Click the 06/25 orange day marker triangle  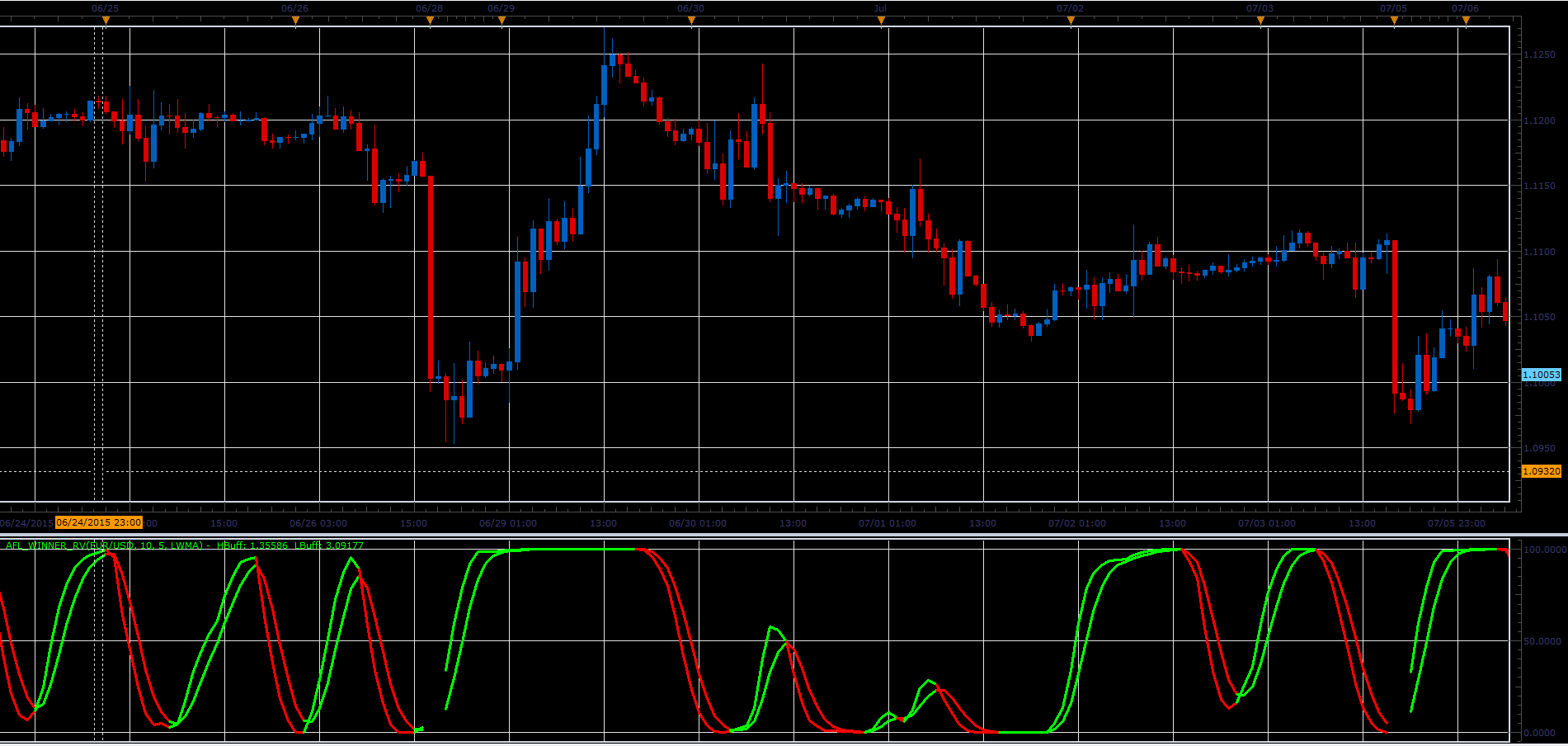(106, 21)
